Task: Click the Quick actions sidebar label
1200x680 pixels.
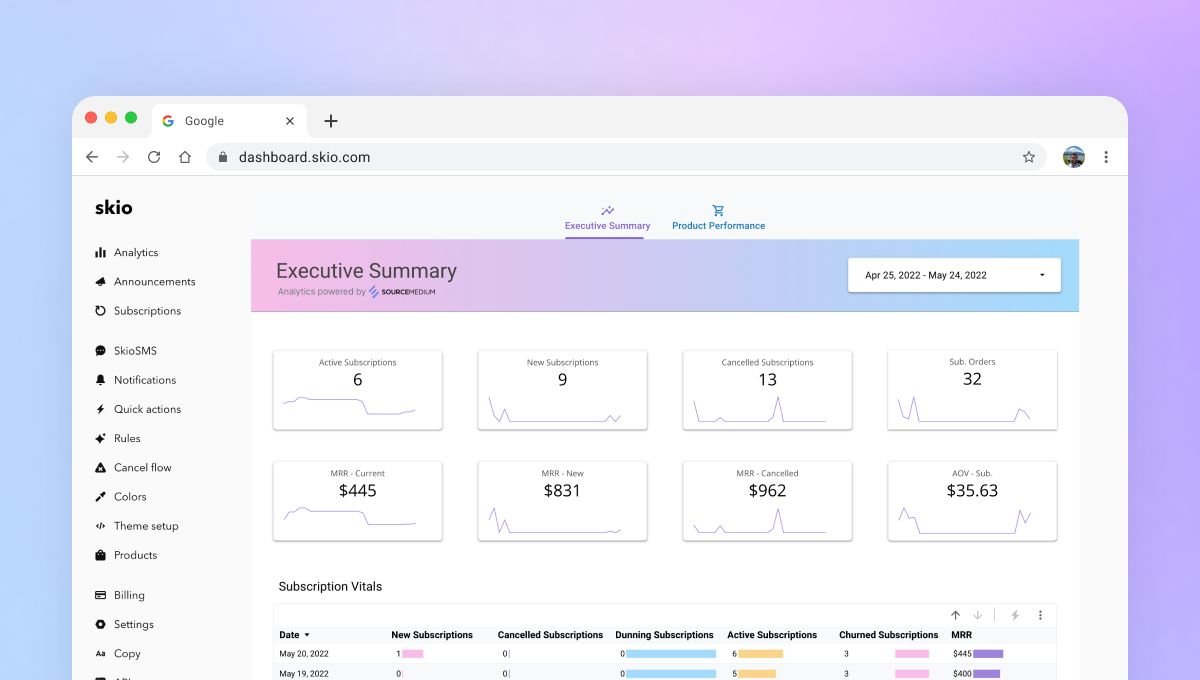Action: [147, 409]
